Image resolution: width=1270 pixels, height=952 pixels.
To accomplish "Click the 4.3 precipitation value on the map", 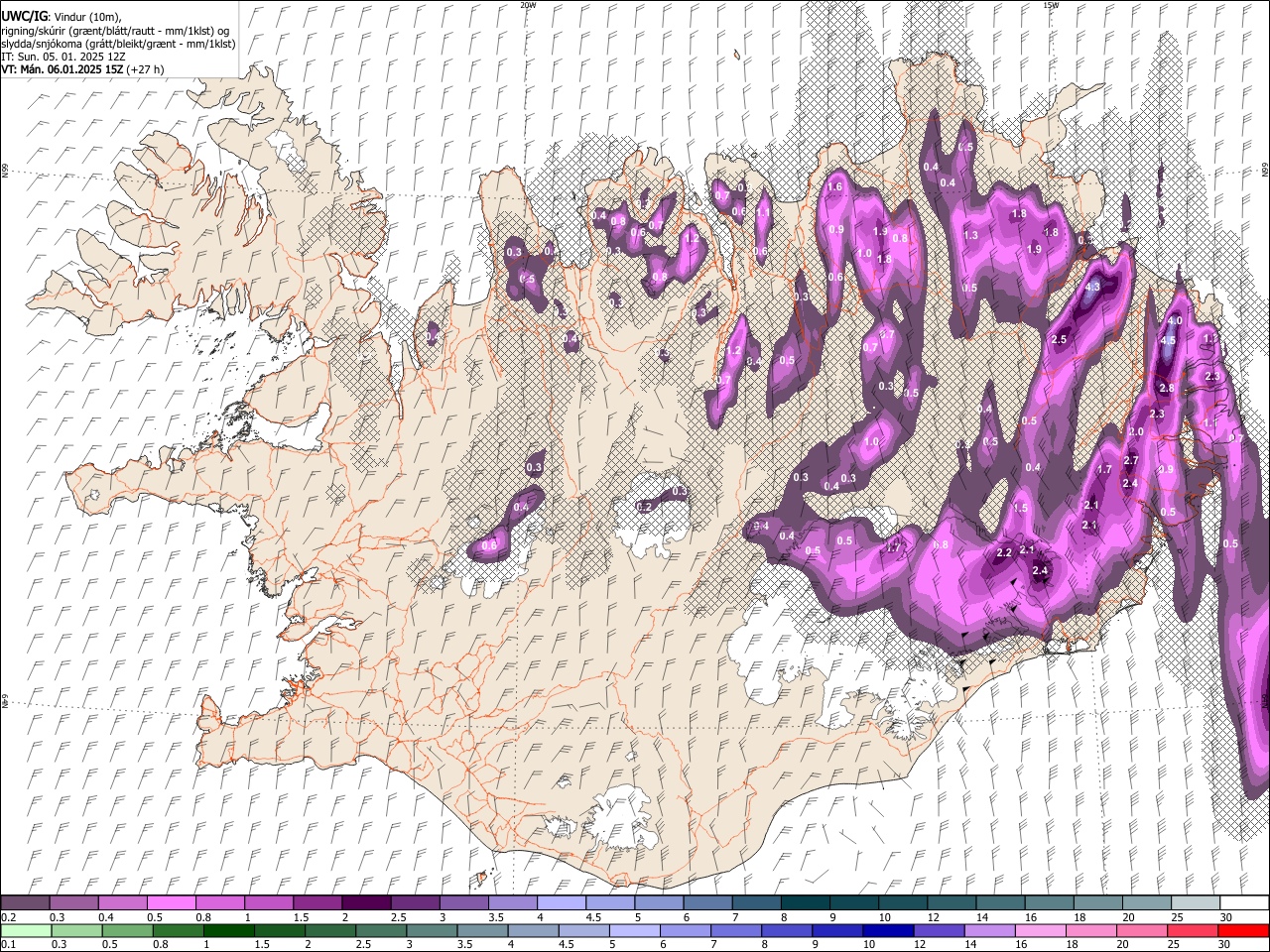I will (x=1093, y=287).
